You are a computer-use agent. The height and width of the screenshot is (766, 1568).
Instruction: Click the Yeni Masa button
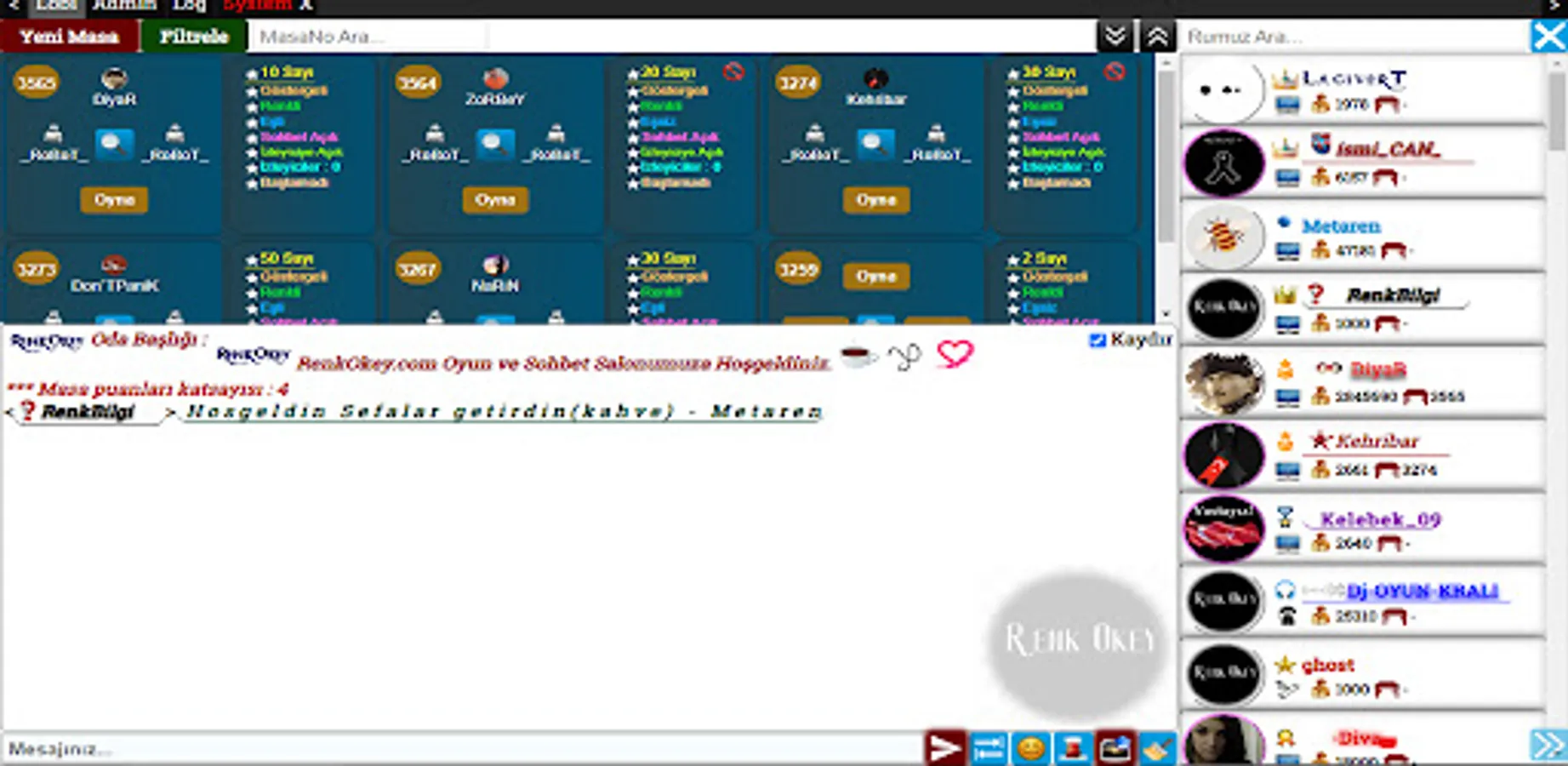[x=70, y=37]
